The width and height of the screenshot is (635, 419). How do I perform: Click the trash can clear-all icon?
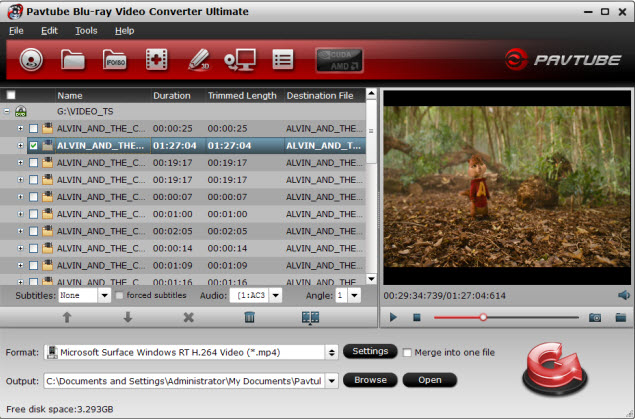point(249,317)
